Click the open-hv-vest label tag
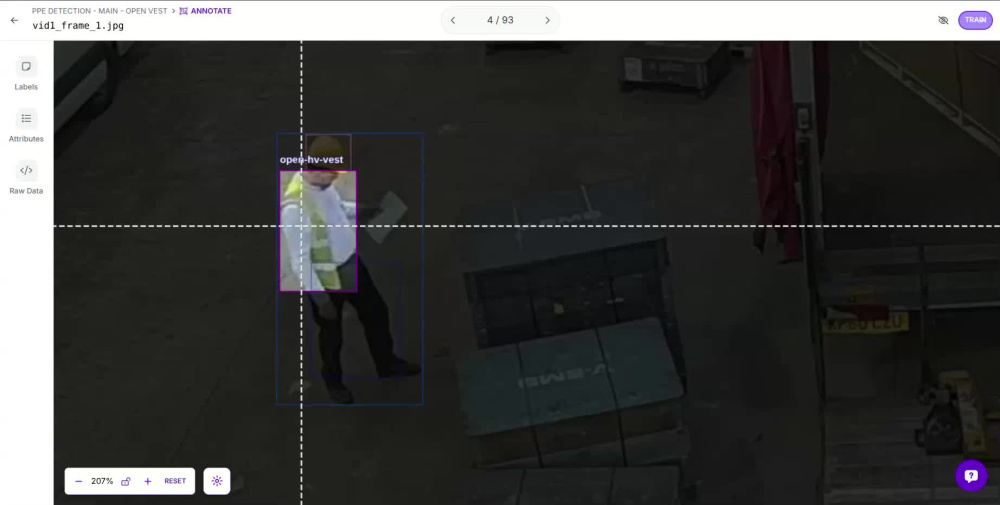This screenshot has width=1000, height=505. coord(311,160)
